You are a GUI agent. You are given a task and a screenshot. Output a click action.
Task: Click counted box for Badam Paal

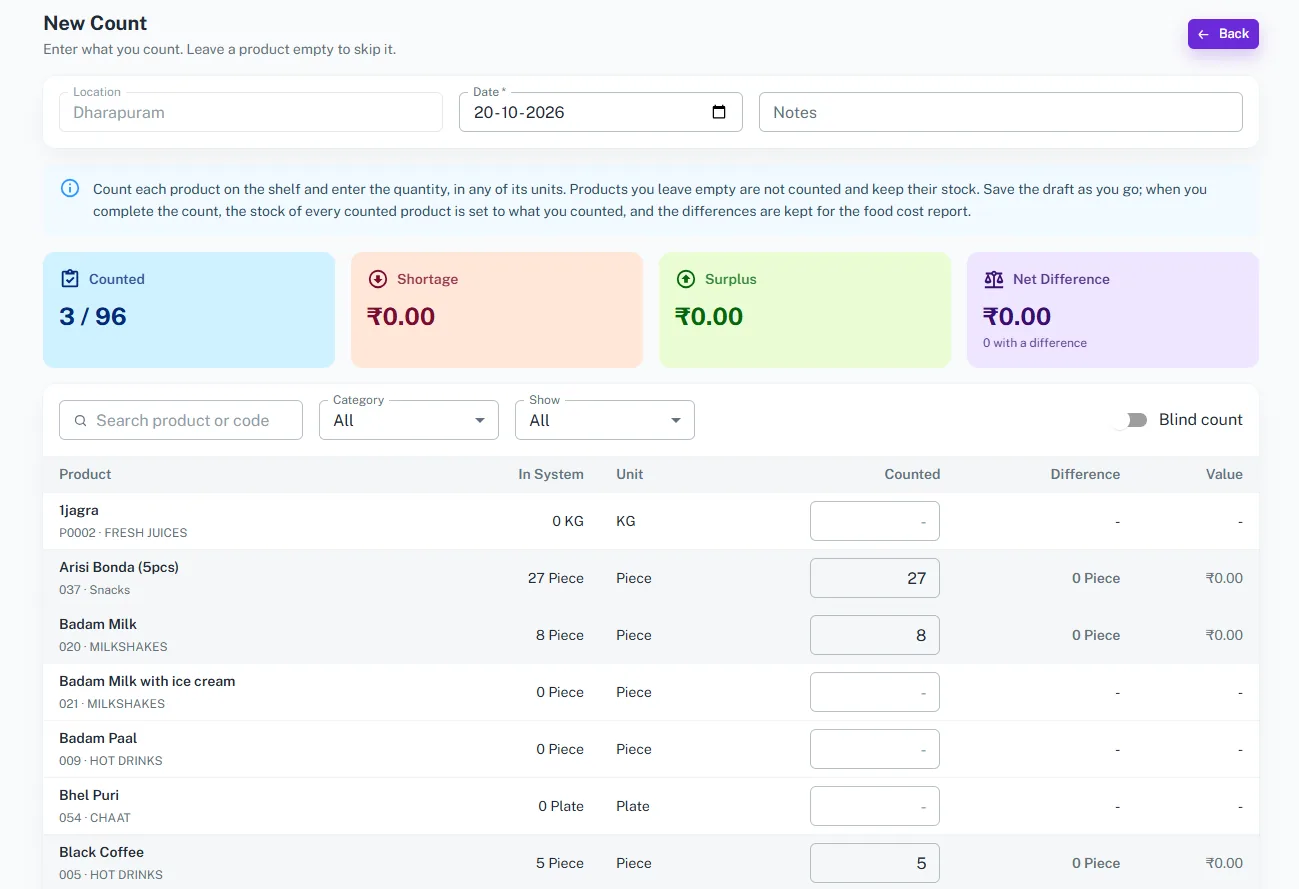[x=875, y=749]
